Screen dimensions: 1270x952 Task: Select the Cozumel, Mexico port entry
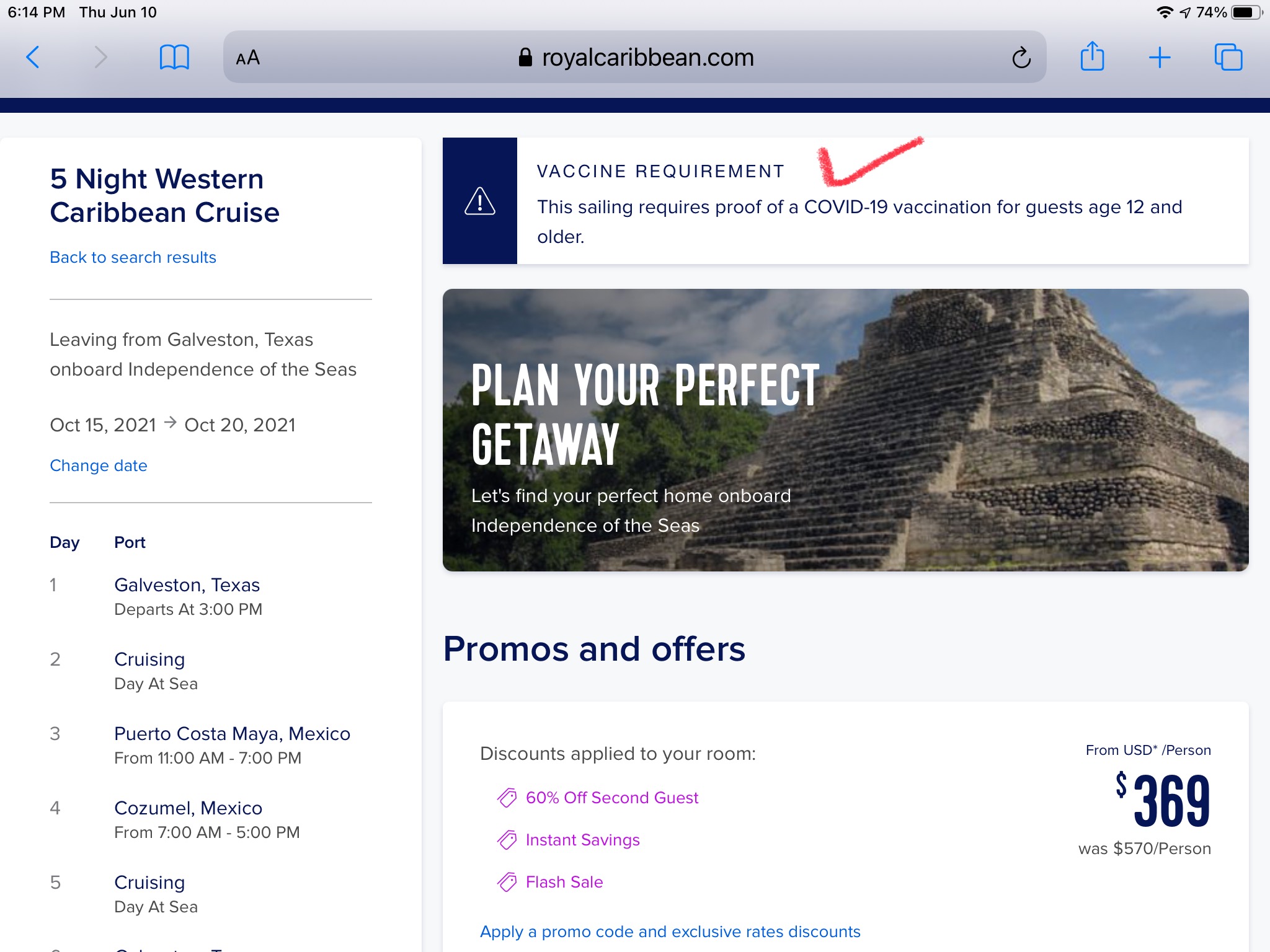point(188,808)
